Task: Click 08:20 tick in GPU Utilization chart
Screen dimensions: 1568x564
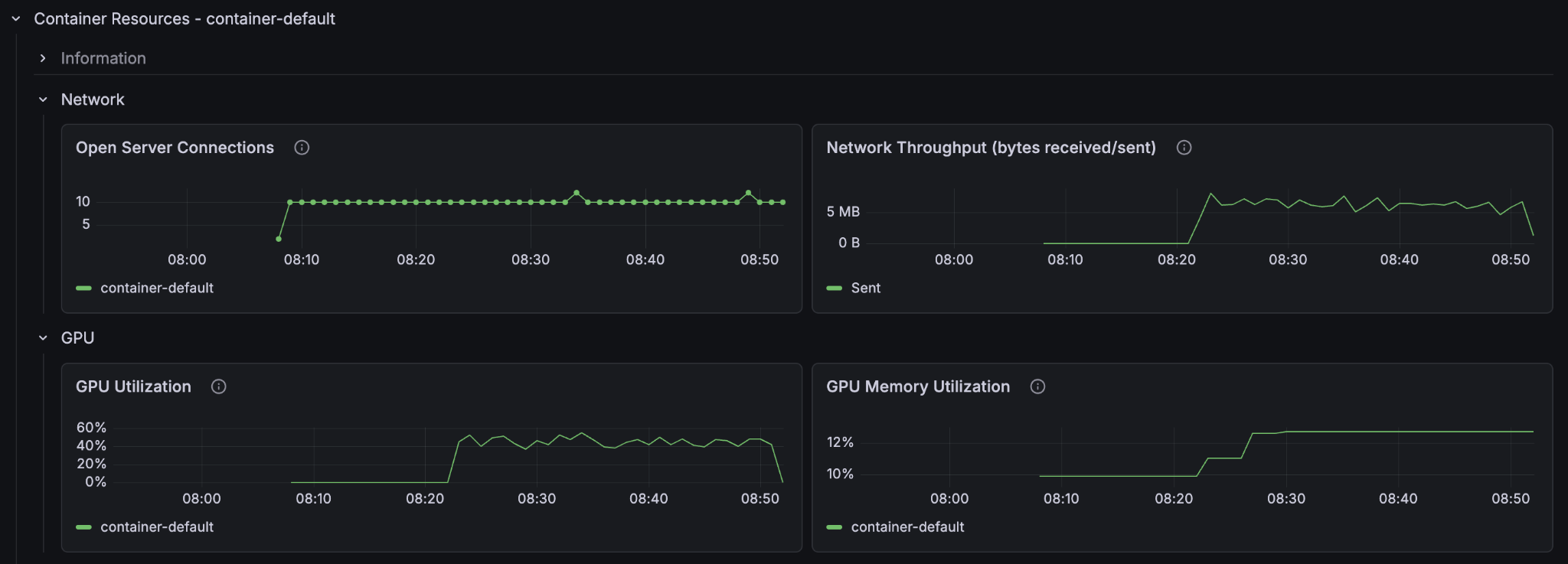Action: click(x=425, y=498)
